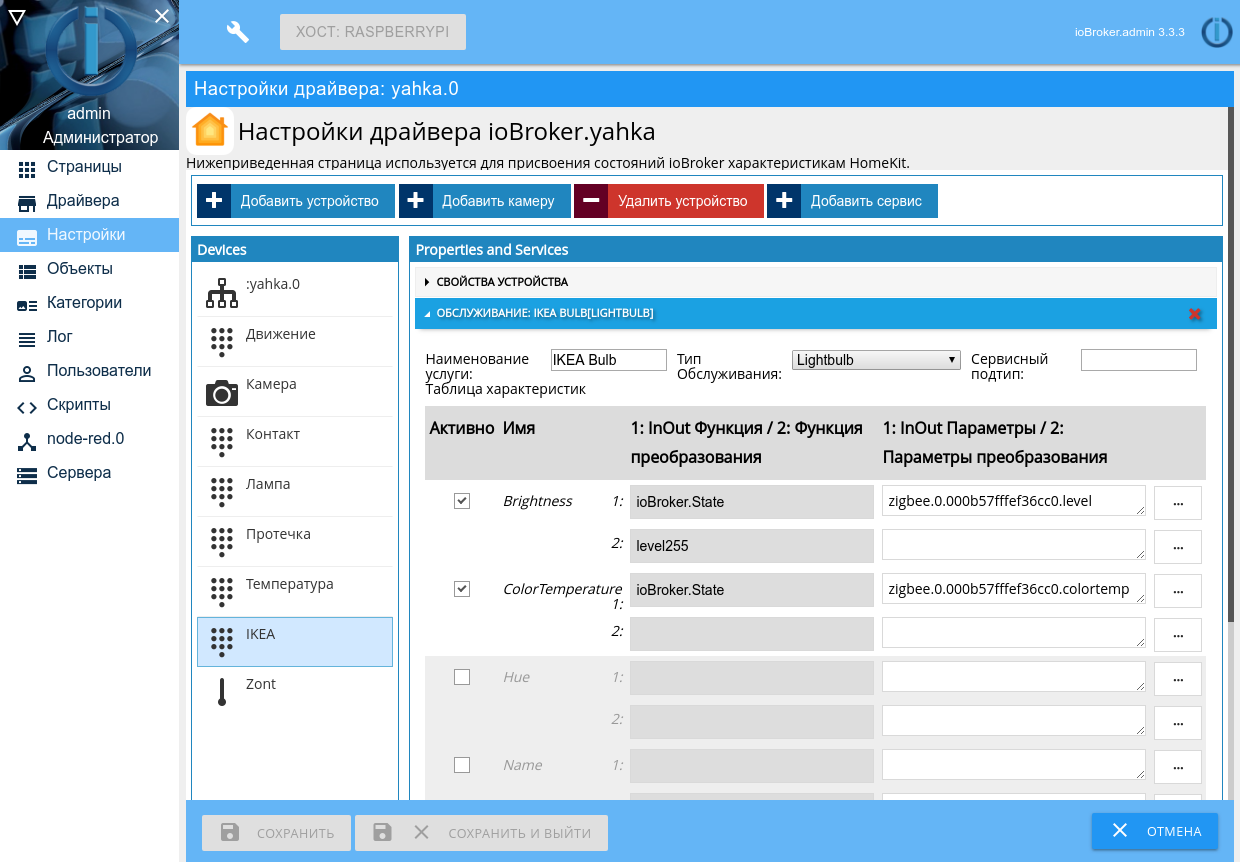Click ColorTemperature empty conversion function field

coord(752,634)
